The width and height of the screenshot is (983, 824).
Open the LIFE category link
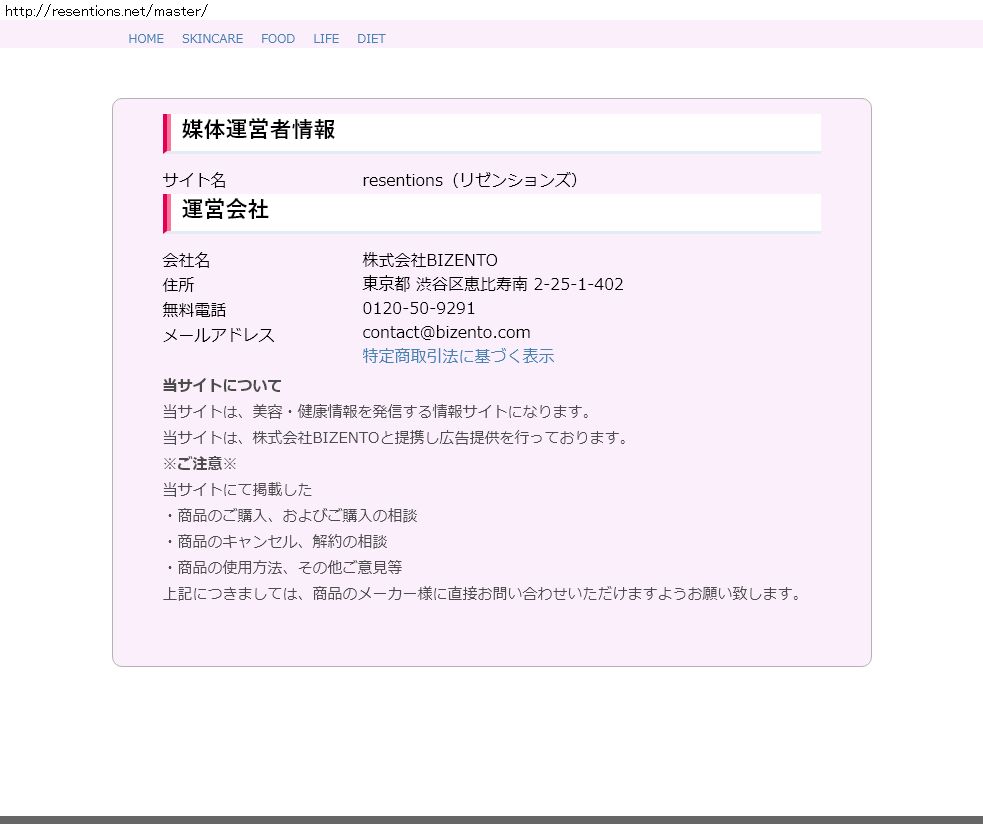pyautogui.click(x=326, y=39)
